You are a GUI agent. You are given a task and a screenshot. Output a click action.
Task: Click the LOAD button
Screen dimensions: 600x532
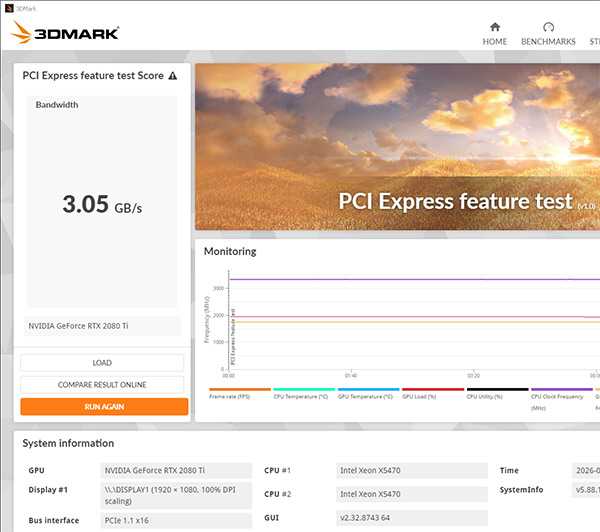(x=102, y=362)
